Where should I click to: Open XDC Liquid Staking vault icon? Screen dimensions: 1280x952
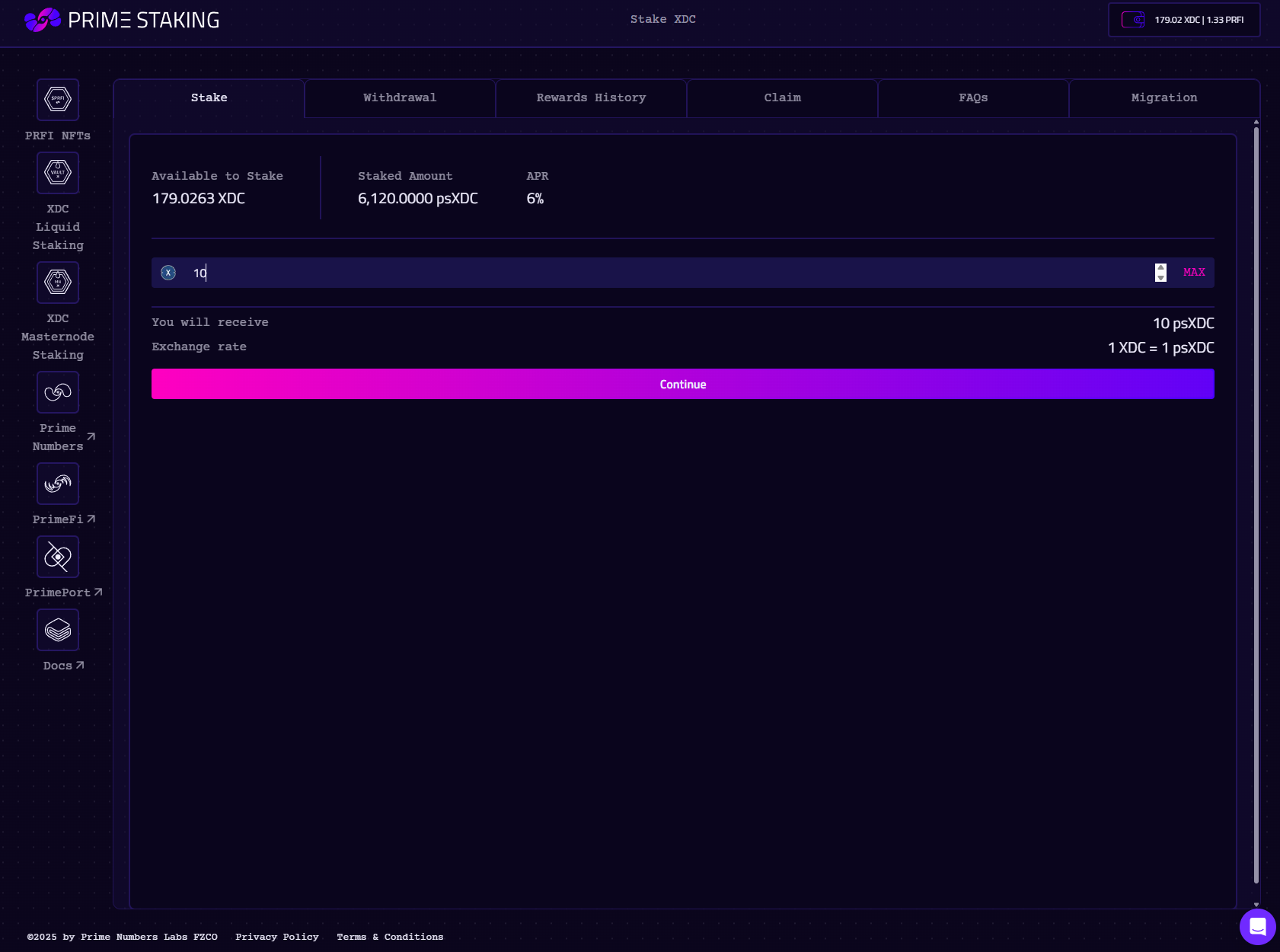tap(58, 173)
